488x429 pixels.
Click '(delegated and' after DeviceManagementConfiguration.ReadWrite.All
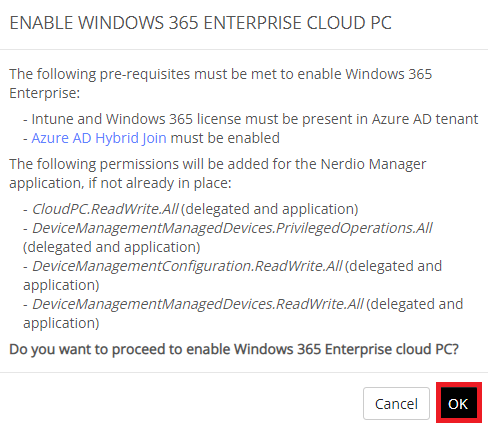[x=393, y=266]
